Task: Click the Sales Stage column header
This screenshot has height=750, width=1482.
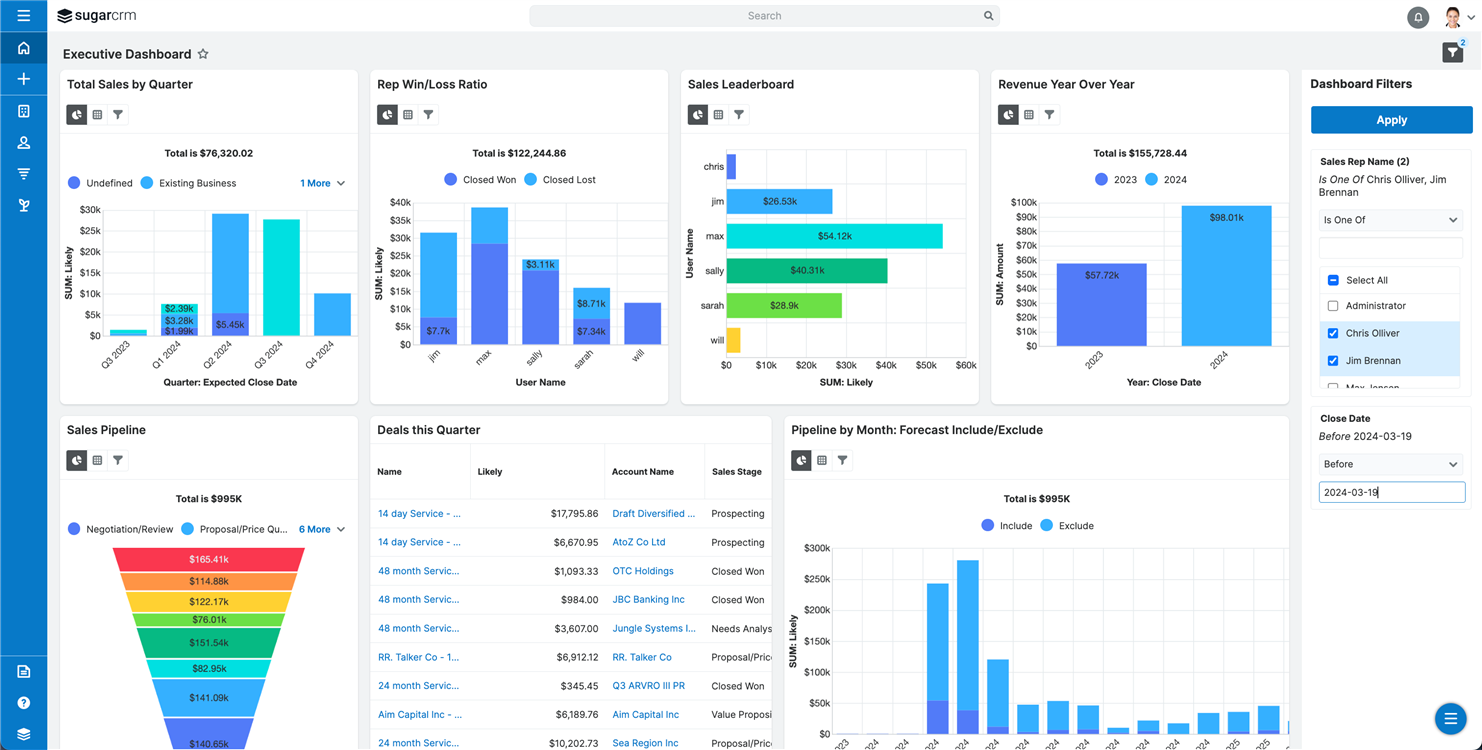Action: pos(736,472)
